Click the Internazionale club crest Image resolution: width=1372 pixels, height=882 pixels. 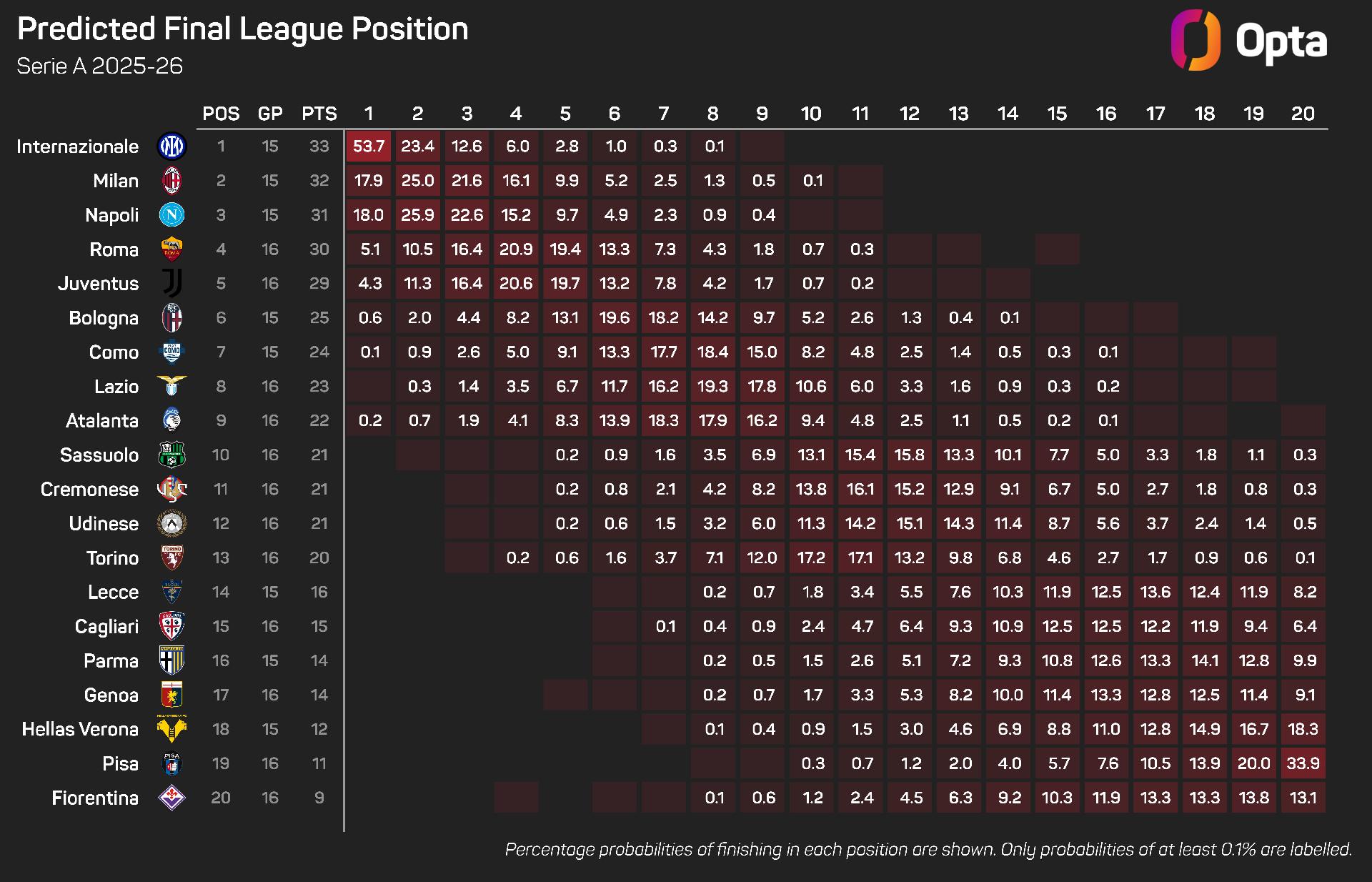[171, 147]
